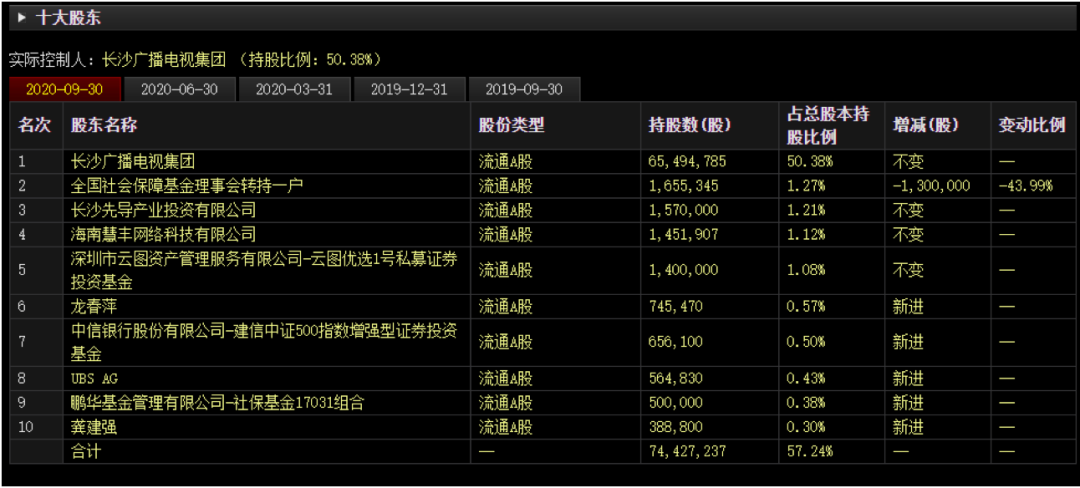Click the 0.57% ratio cell
The height and width of the screenshot is (488, 1080).
(x=806, y=306)
